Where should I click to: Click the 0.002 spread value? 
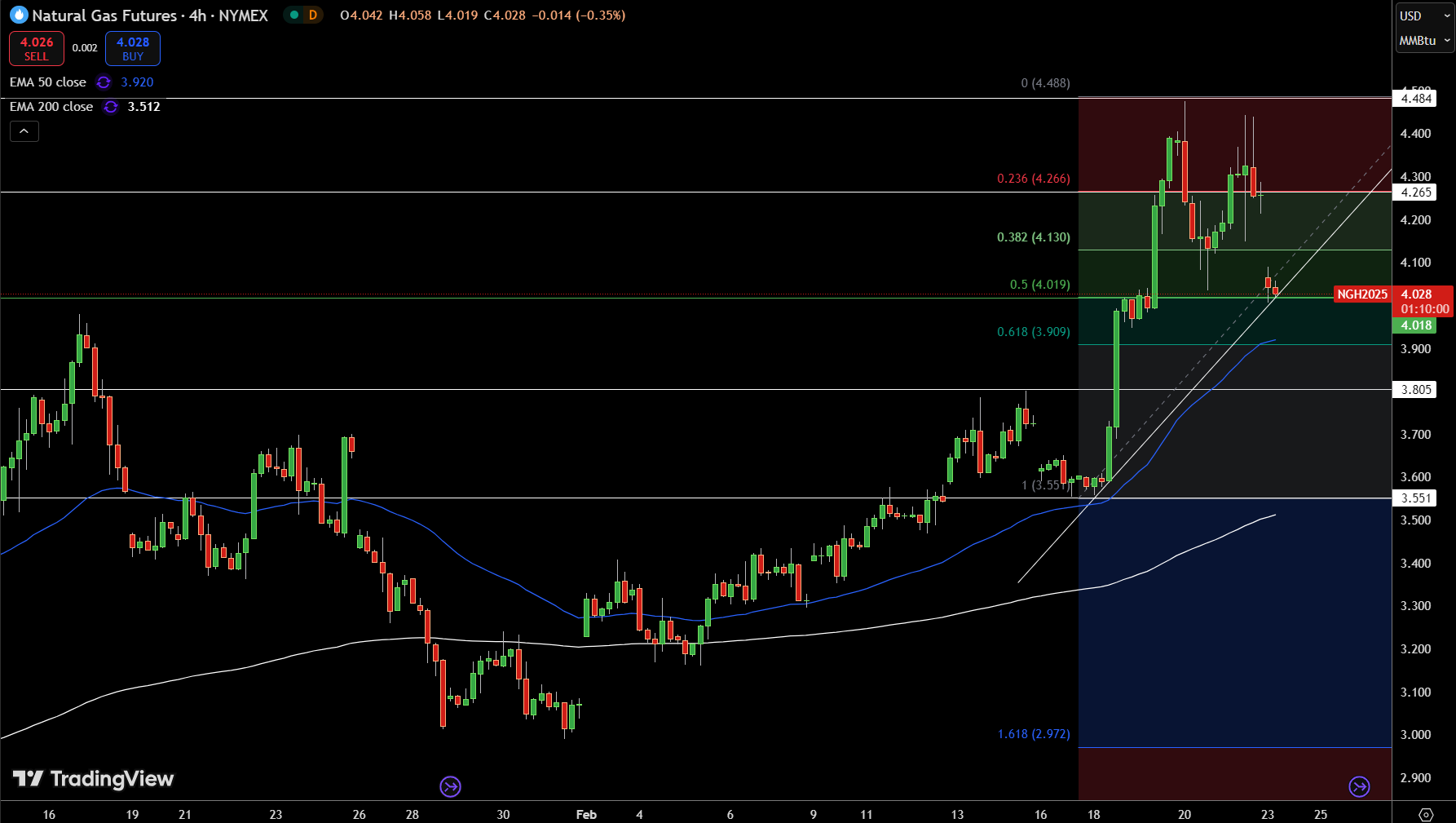tap(85, 48)
